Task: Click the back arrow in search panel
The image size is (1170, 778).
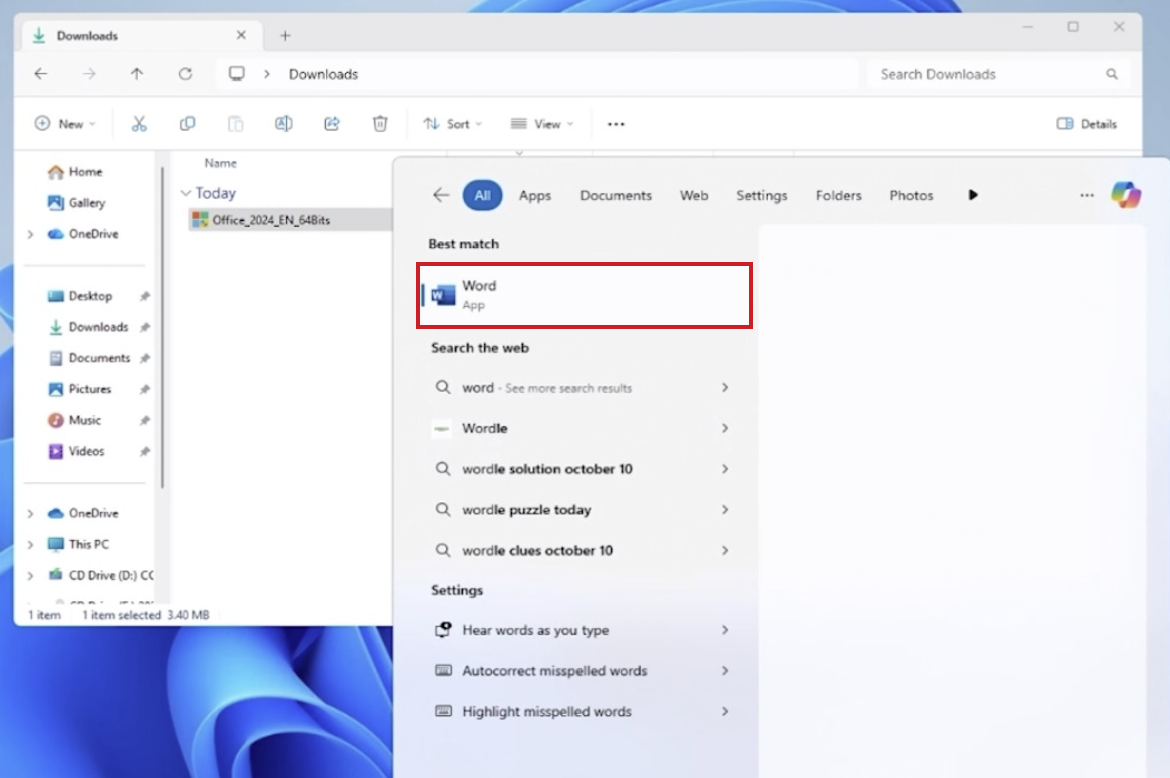Action: (441, 195)
